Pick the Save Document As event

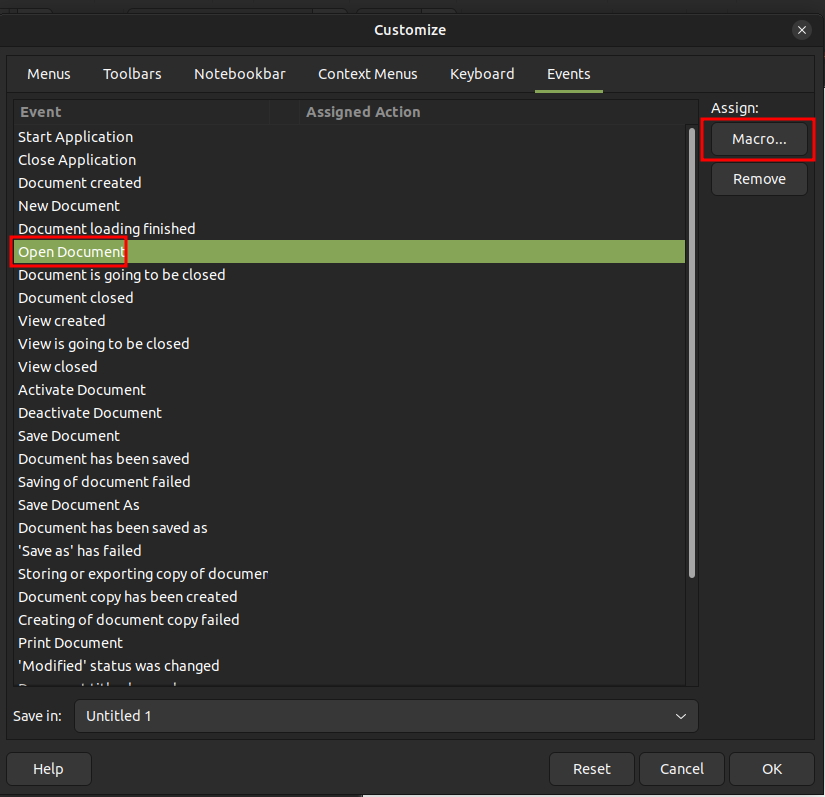79,505
